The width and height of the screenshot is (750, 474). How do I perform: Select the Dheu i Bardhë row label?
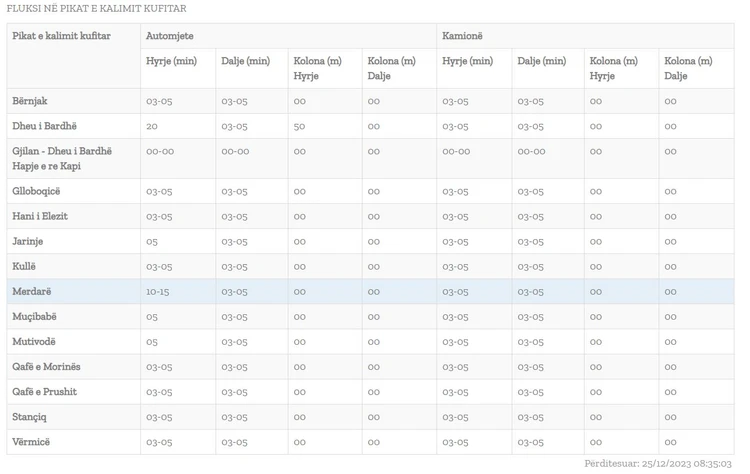coord(44,126)
